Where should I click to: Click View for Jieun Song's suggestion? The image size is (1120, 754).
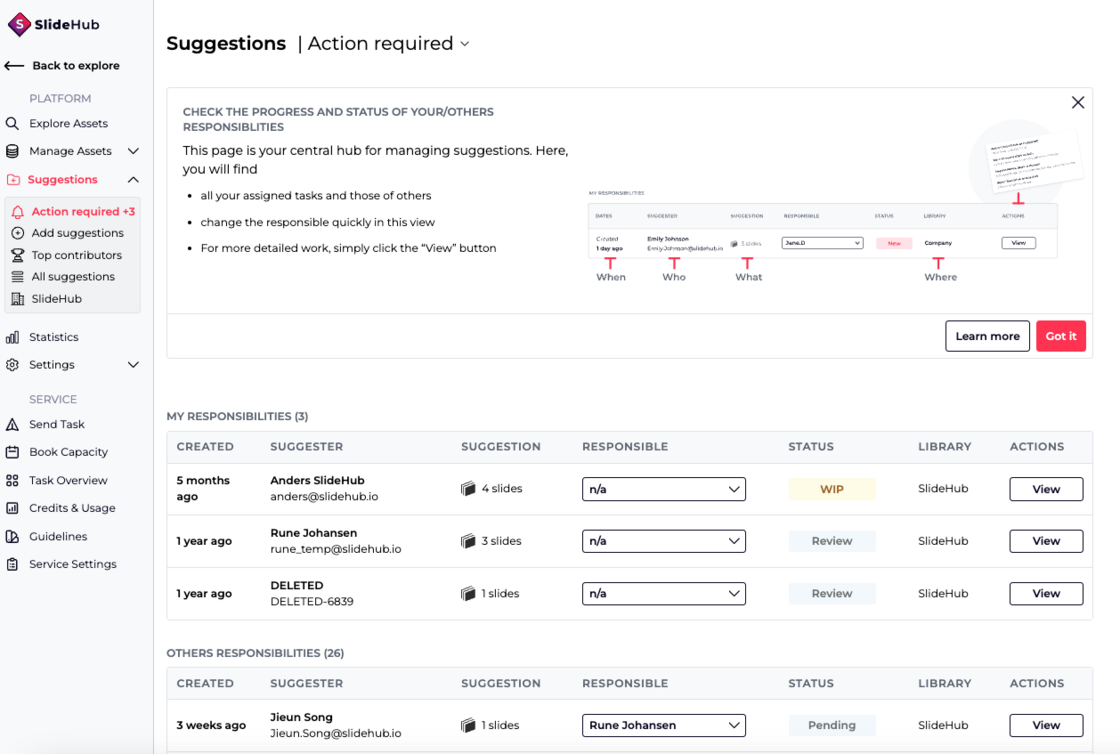tap(1046, 725)
